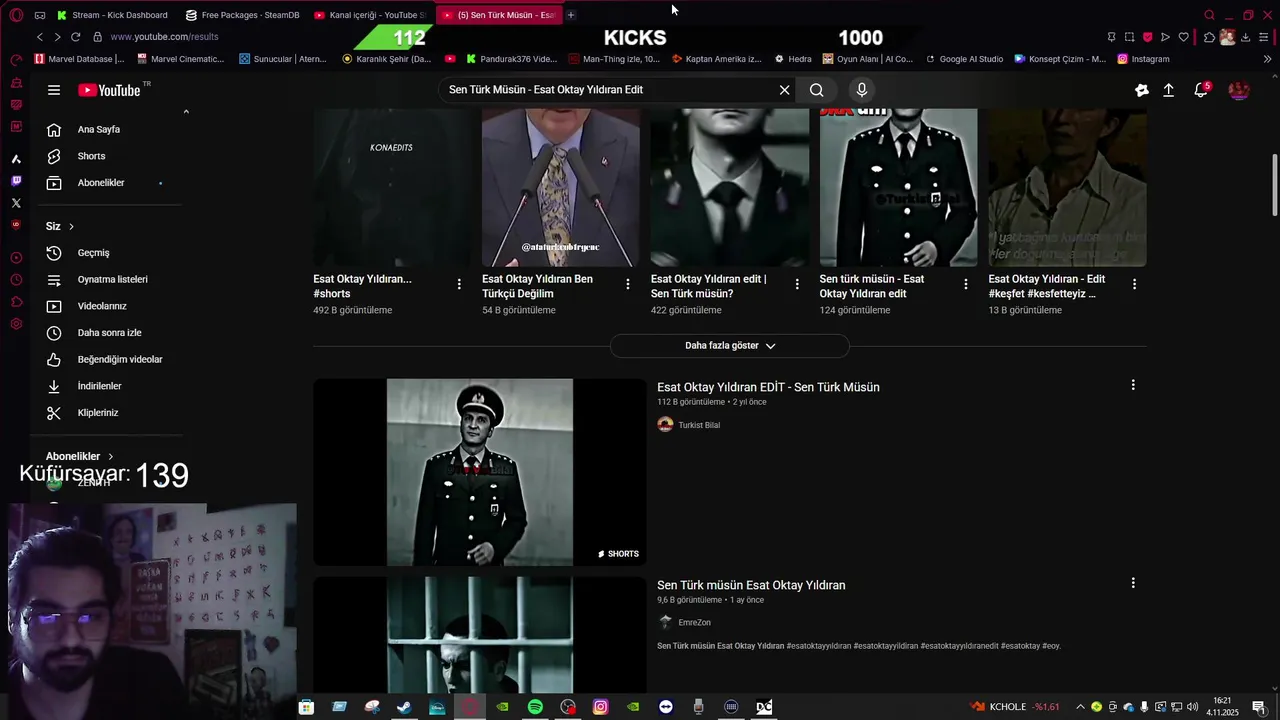Open Spotify from the taskbar
The height and width of the screenshot is (720, 1280).
535,707
